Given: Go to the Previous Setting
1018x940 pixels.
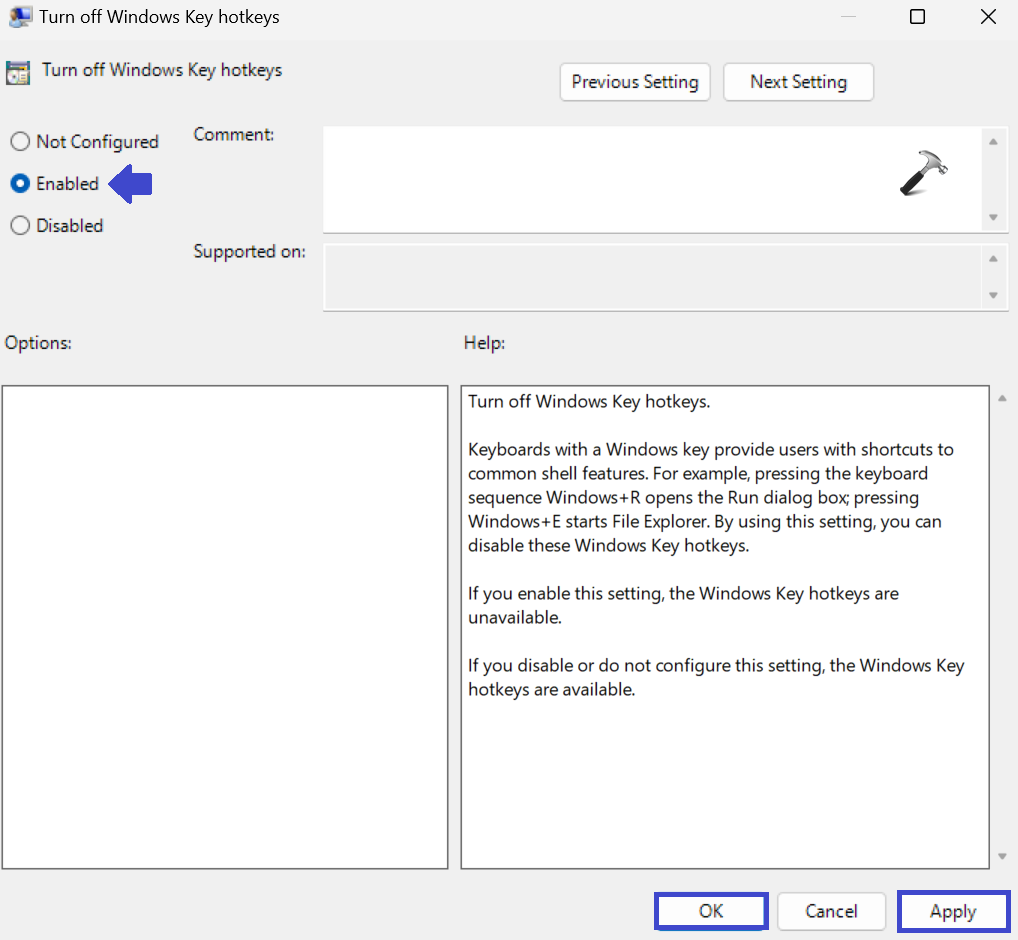Looking at the screenshot, I should tap(635, 82).
